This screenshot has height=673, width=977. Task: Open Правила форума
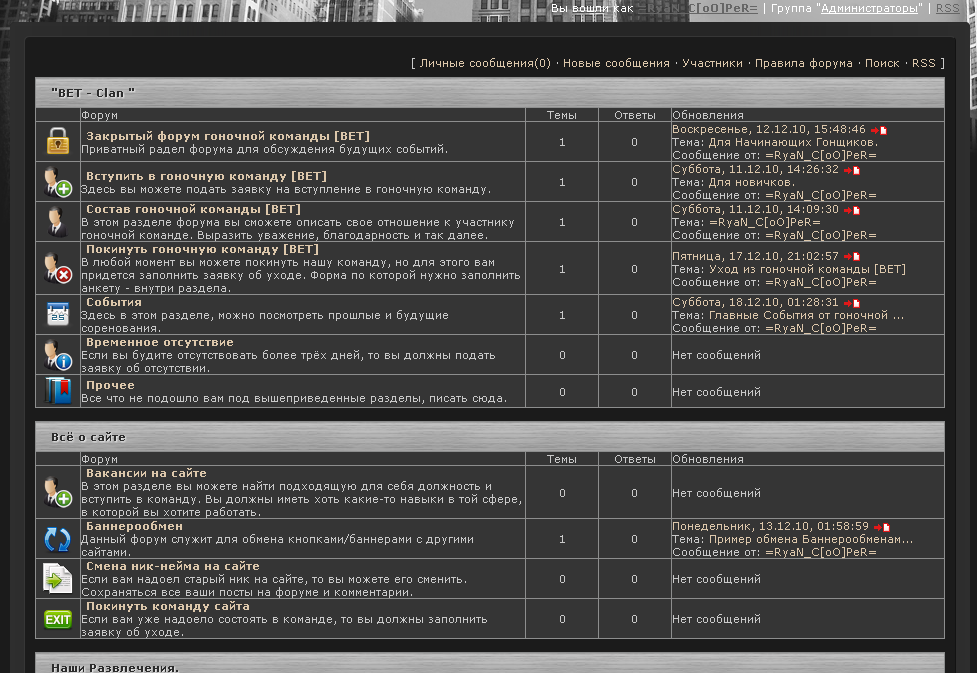point(804,63)
